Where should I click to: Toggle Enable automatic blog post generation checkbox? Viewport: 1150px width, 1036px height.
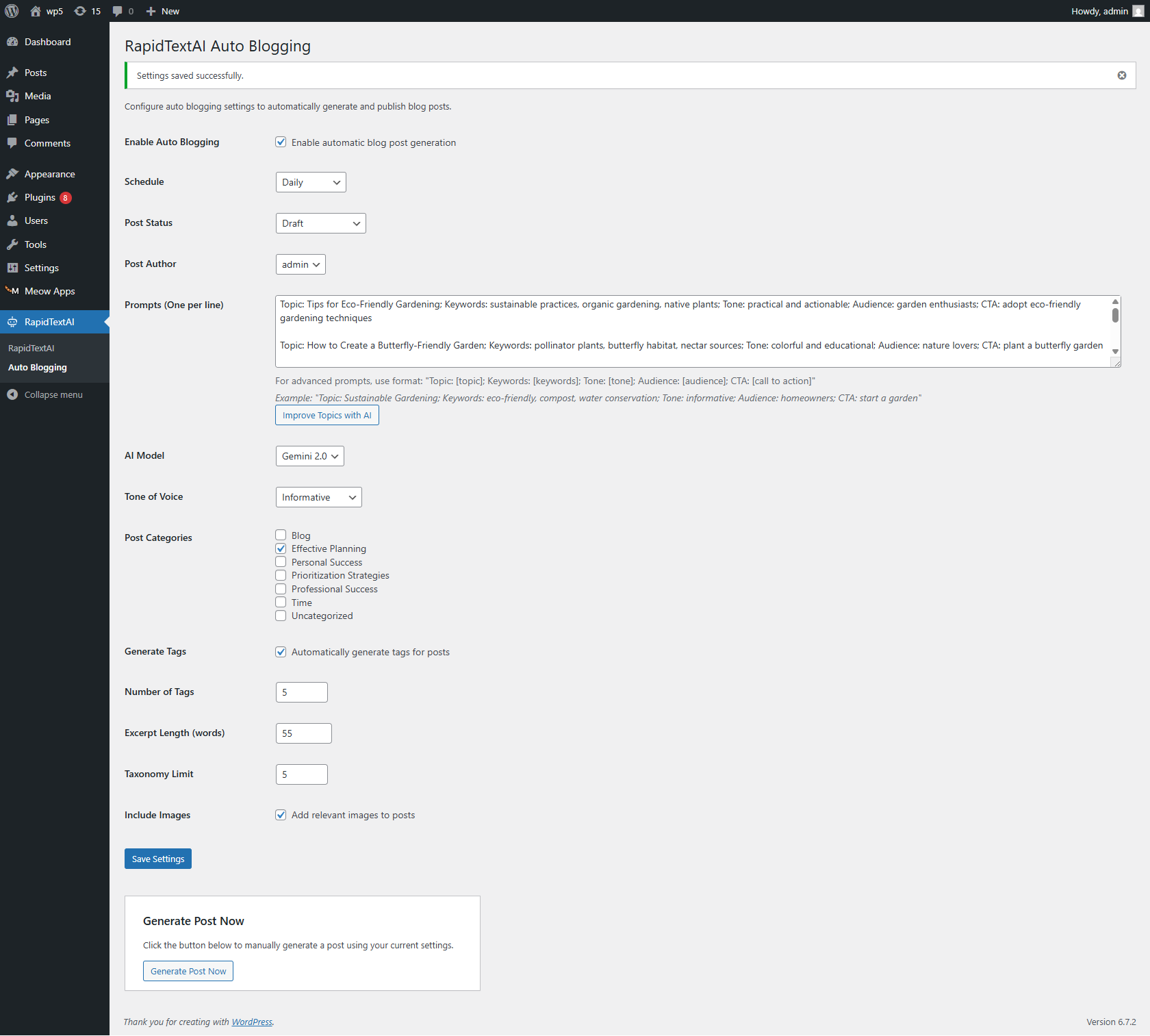click(x=281, y=142)
